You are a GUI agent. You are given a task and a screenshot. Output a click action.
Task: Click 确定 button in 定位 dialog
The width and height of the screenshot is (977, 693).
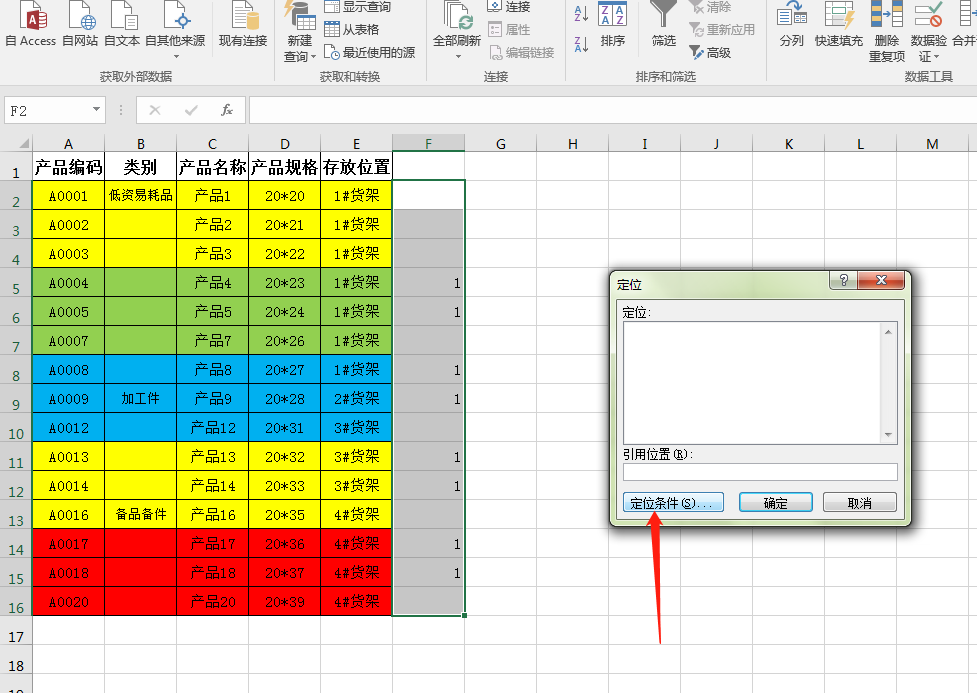pos(776,502)
